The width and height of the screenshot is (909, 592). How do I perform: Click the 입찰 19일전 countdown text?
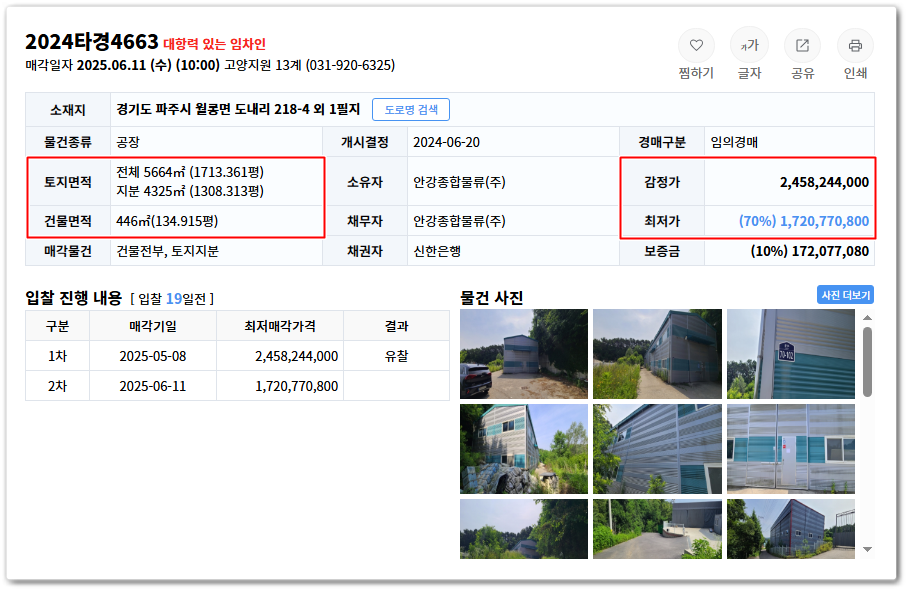pos(172,299)
